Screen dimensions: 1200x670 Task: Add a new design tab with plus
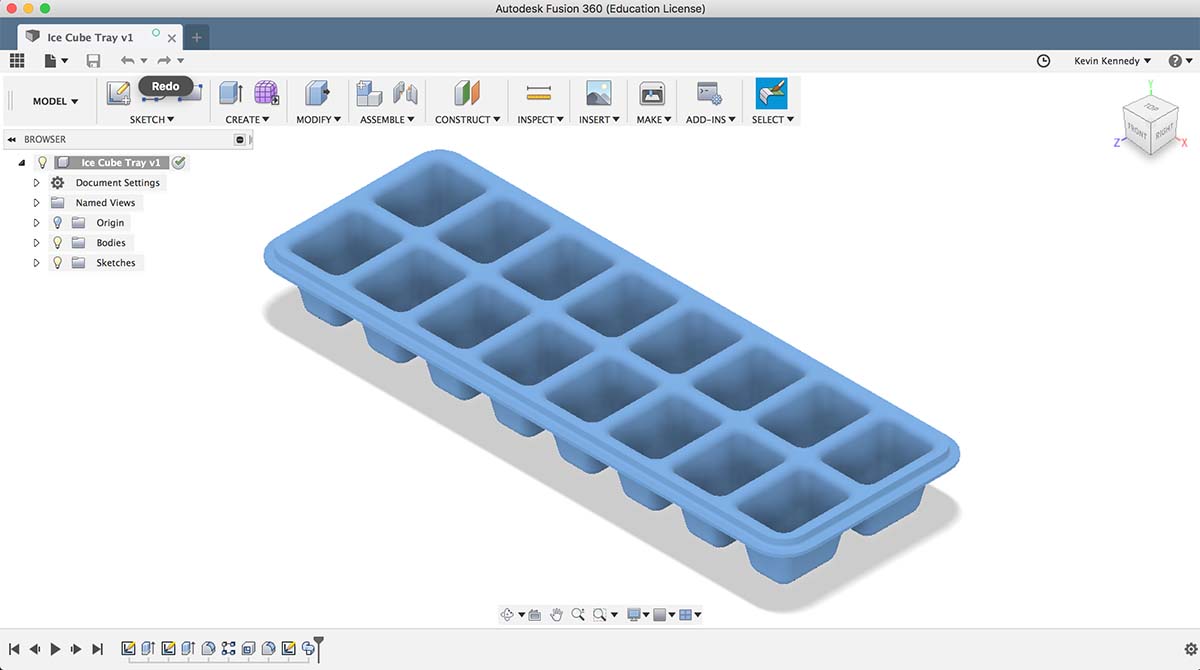[x=196, y=38]
